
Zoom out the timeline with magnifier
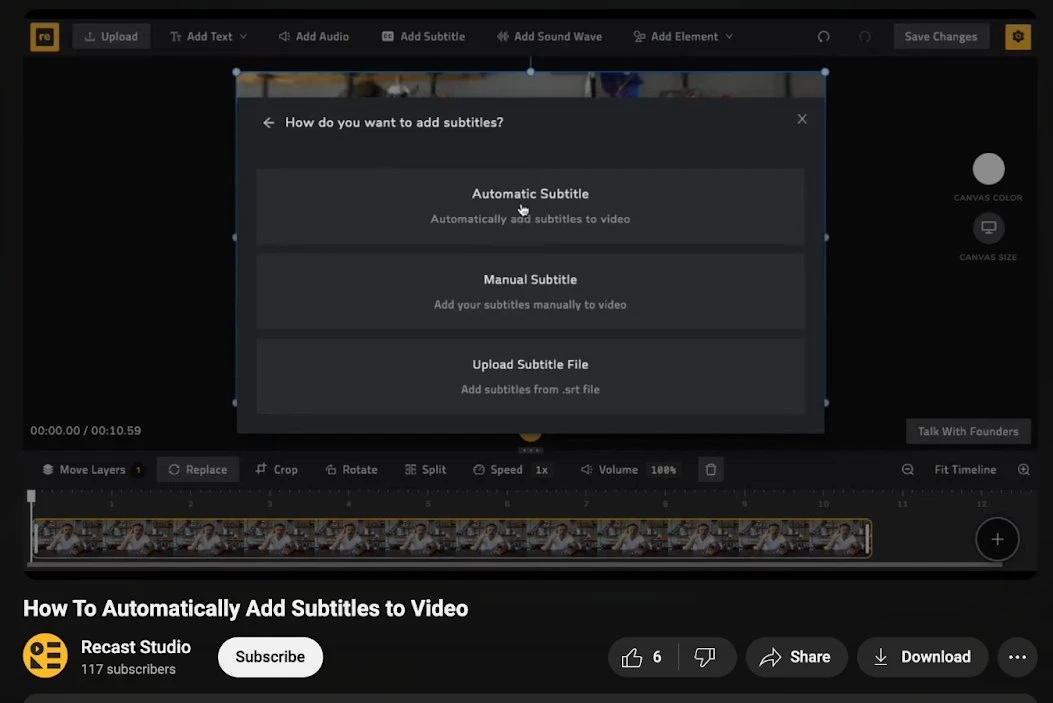(x=908, y=470)
